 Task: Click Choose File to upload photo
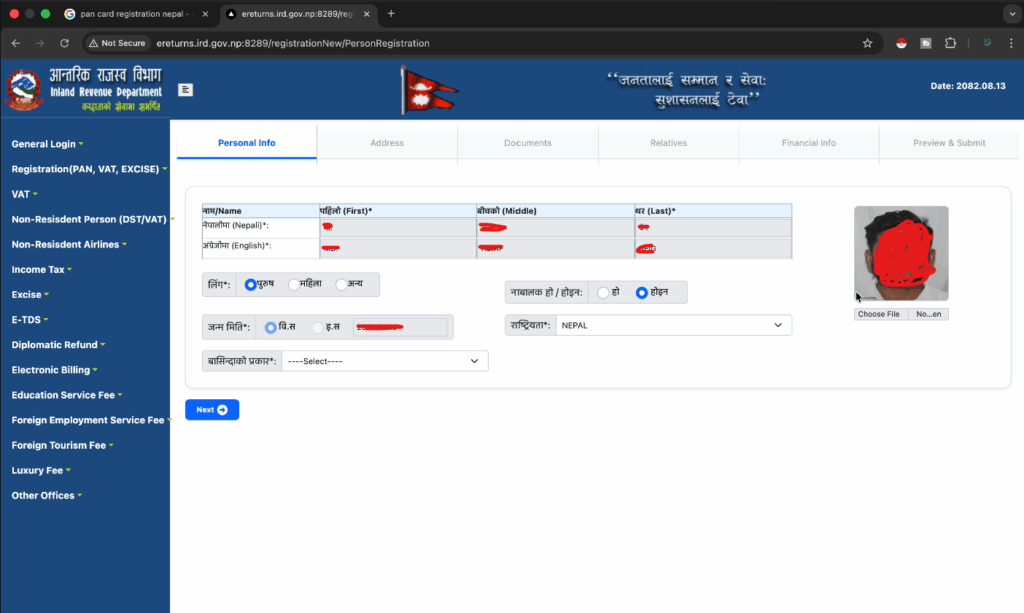point(879,314)
